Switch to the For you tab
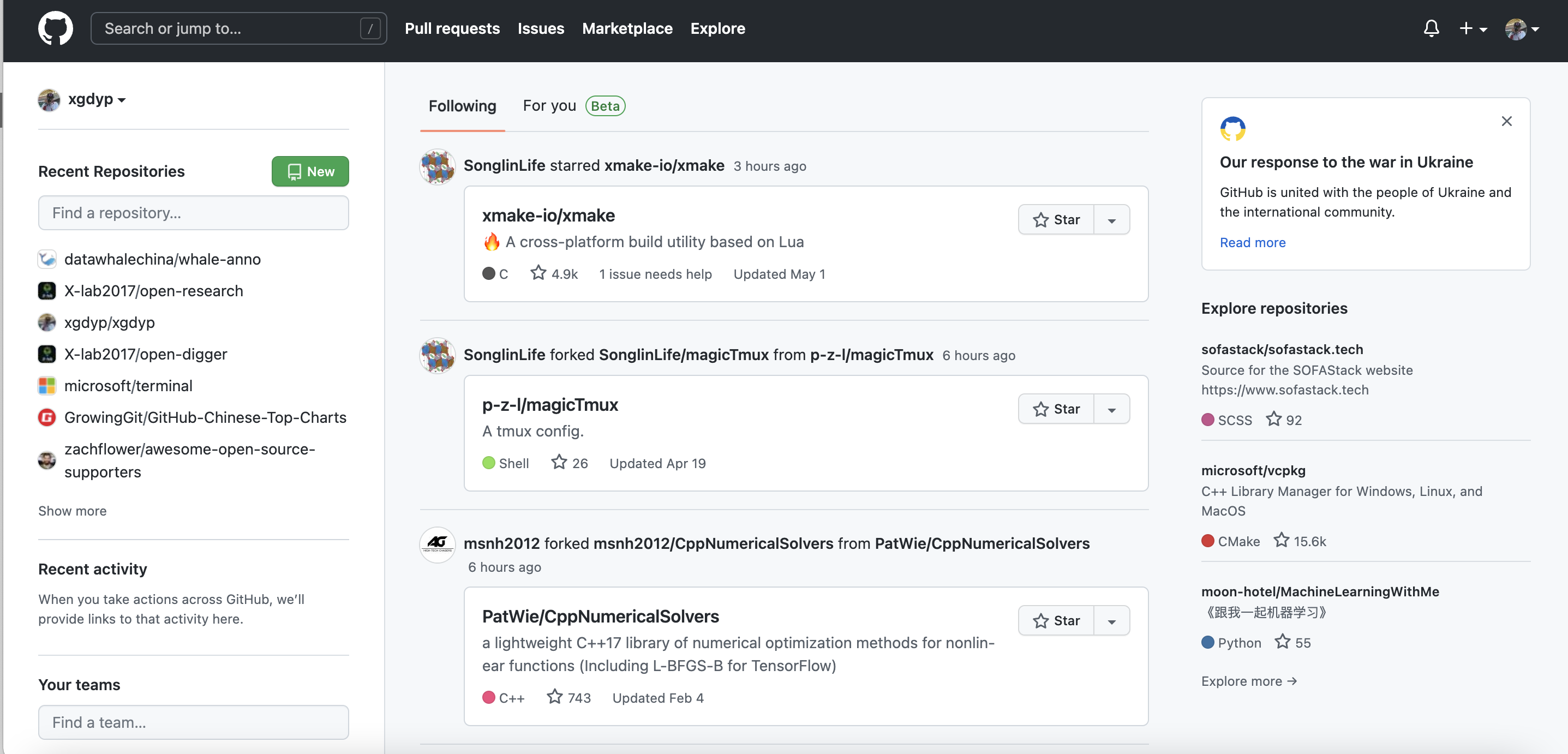 click(549, 106)
